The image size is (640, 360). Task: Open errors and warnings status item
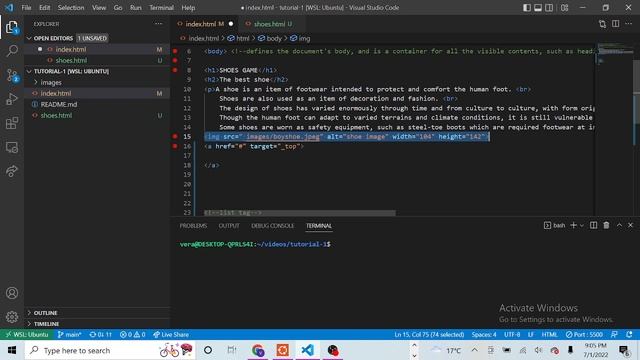[x=133, y=335]
